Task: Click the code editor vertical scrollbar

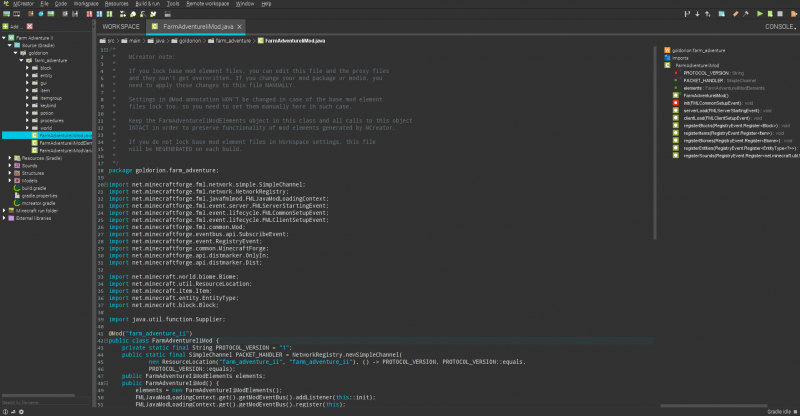Action: 655,143
